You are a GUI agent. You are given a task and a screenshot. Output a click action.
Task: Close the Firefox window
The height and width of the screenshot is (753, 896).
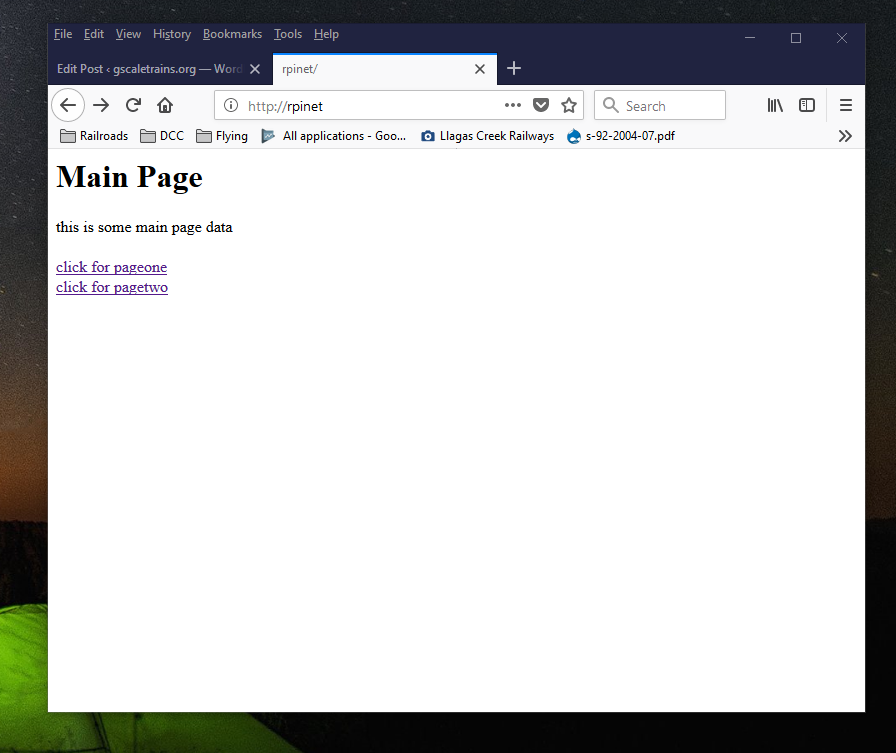coord(842,38)
